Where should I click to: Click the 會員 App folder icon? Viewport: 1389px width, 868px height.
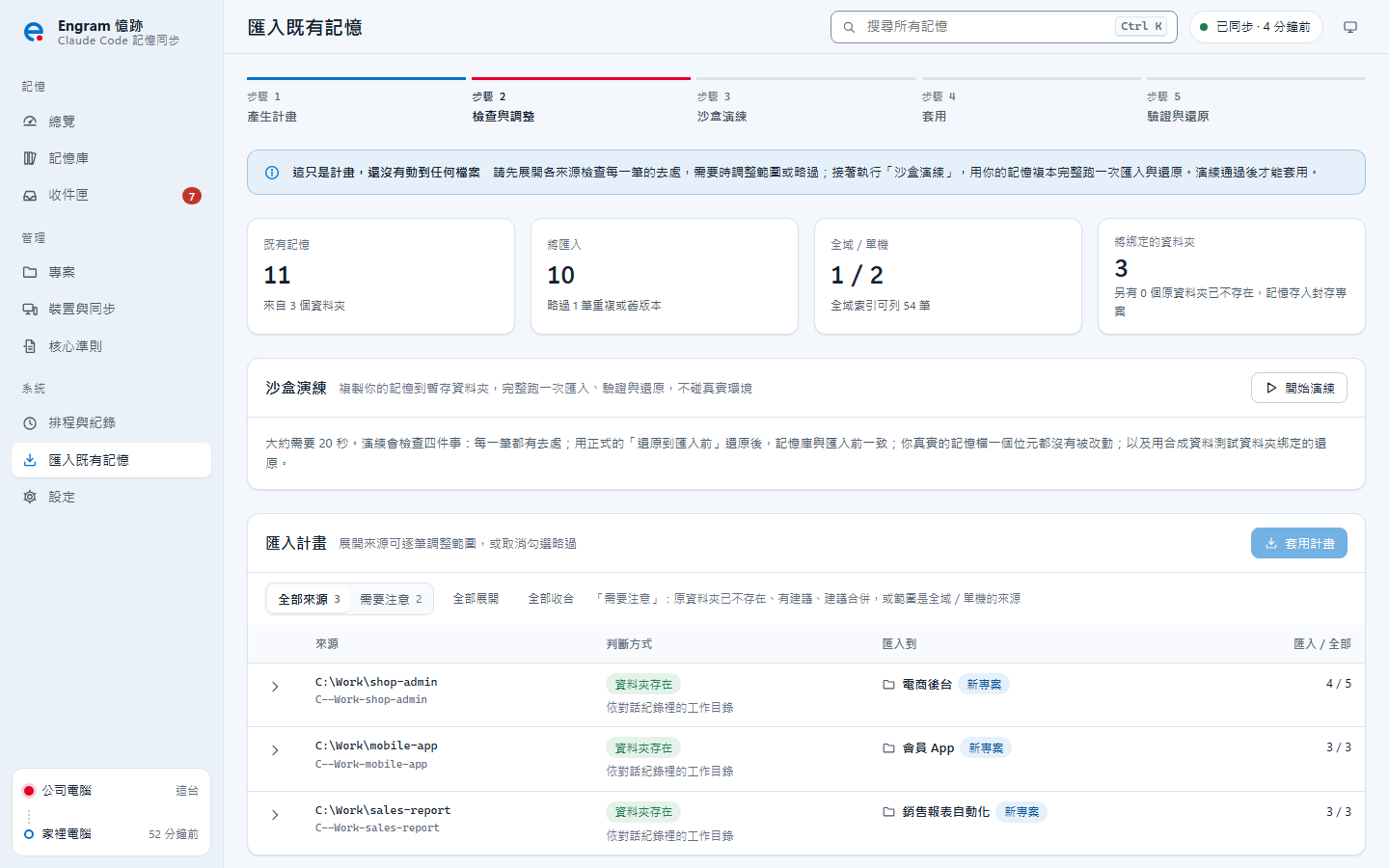[888, 748]
